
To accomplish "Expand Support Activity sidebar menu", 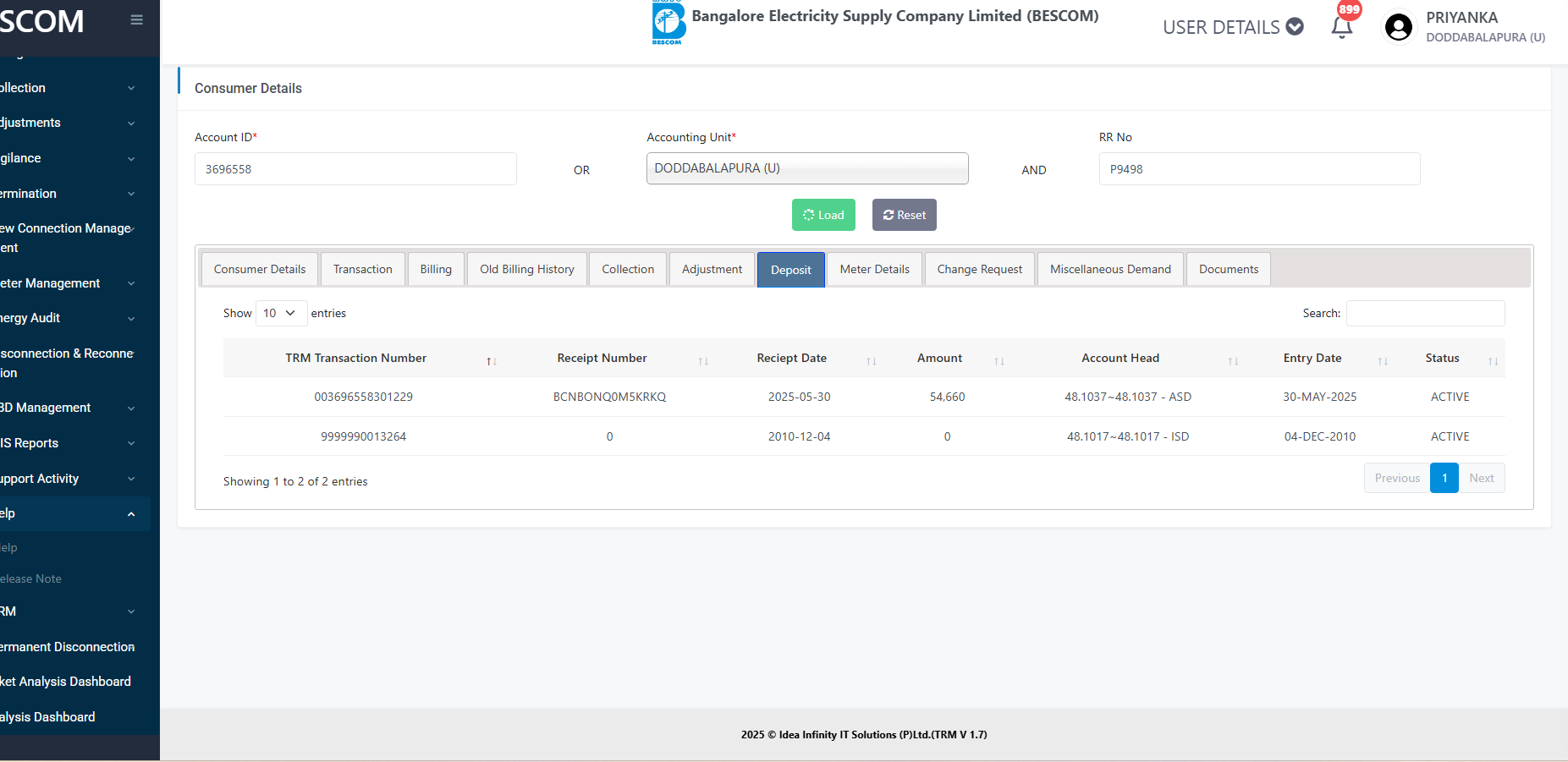I will [68, 479].
